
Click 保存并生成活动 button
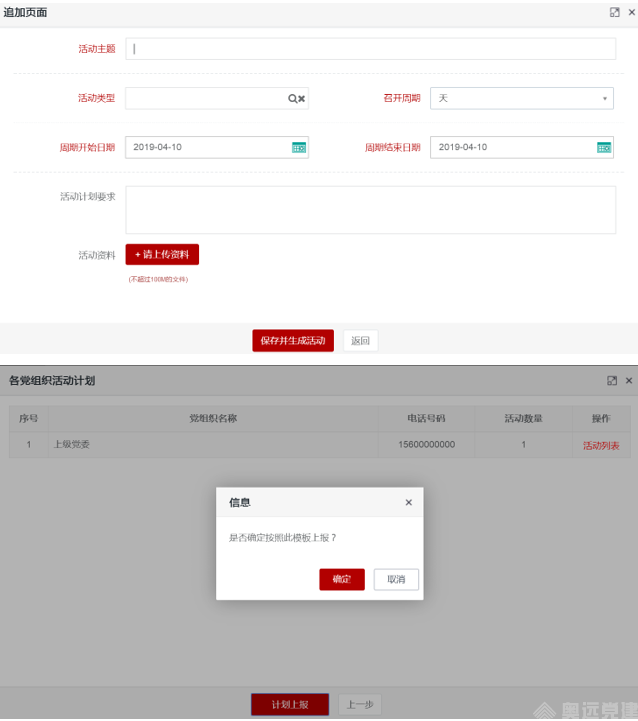coord(293,341)
